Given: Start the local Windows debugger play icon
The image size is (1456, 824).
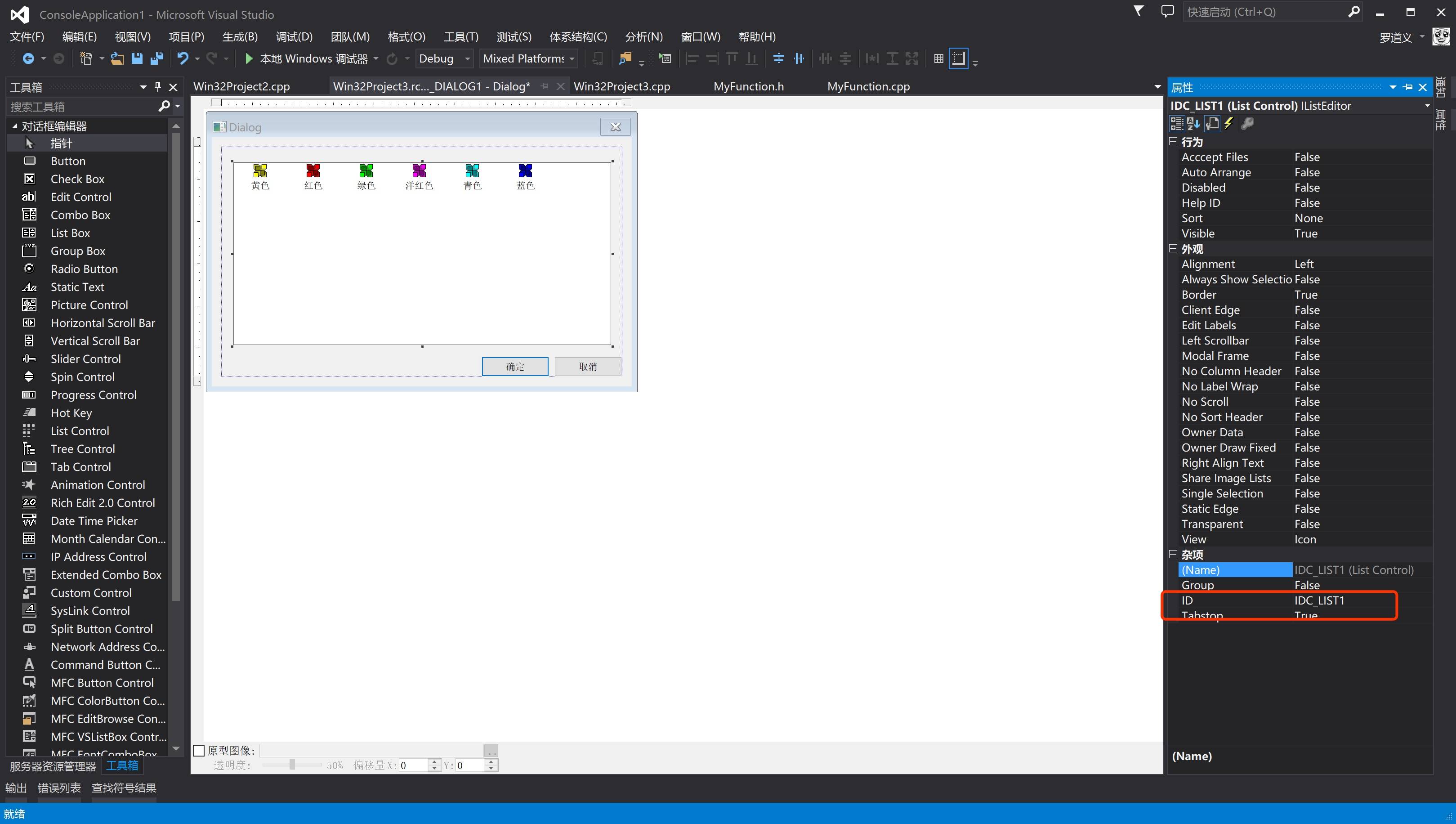Looking at the screenshot, I should pyautogui.click(x=249, y=58).
